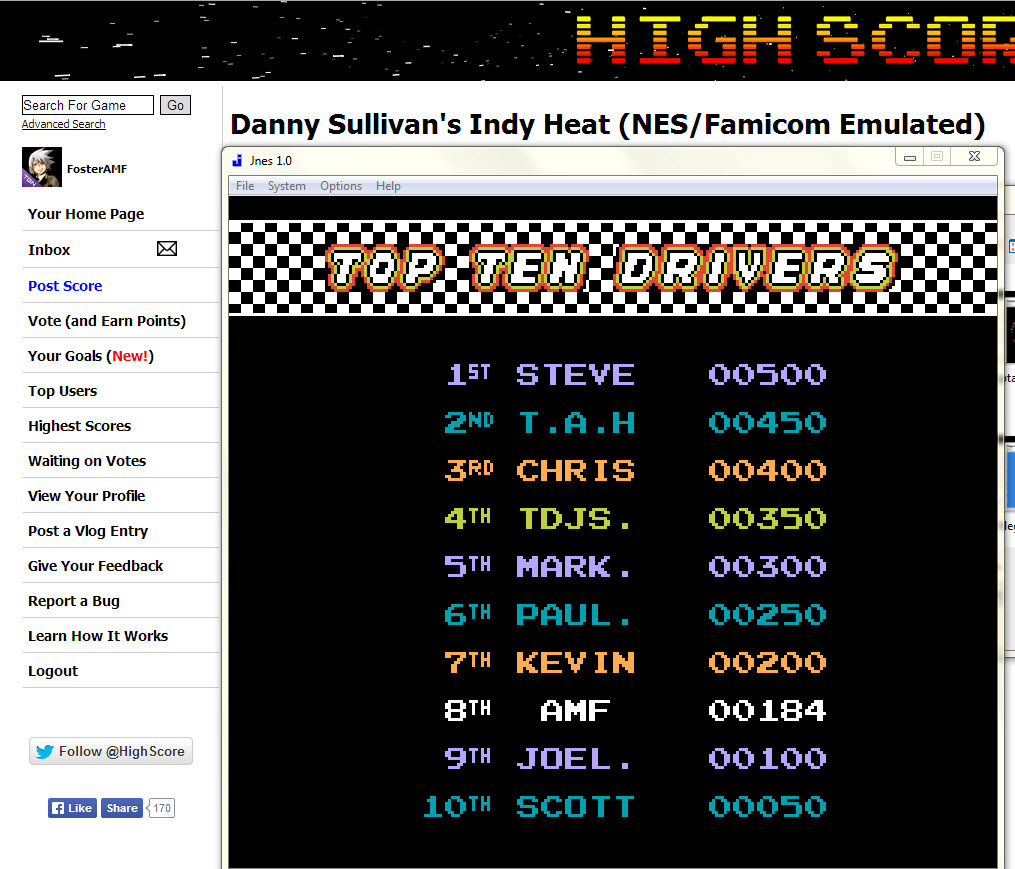This screenshot has height=869, width=1015.
Task: Click Post a Vlog Entry link
Action: coord(88,531)
